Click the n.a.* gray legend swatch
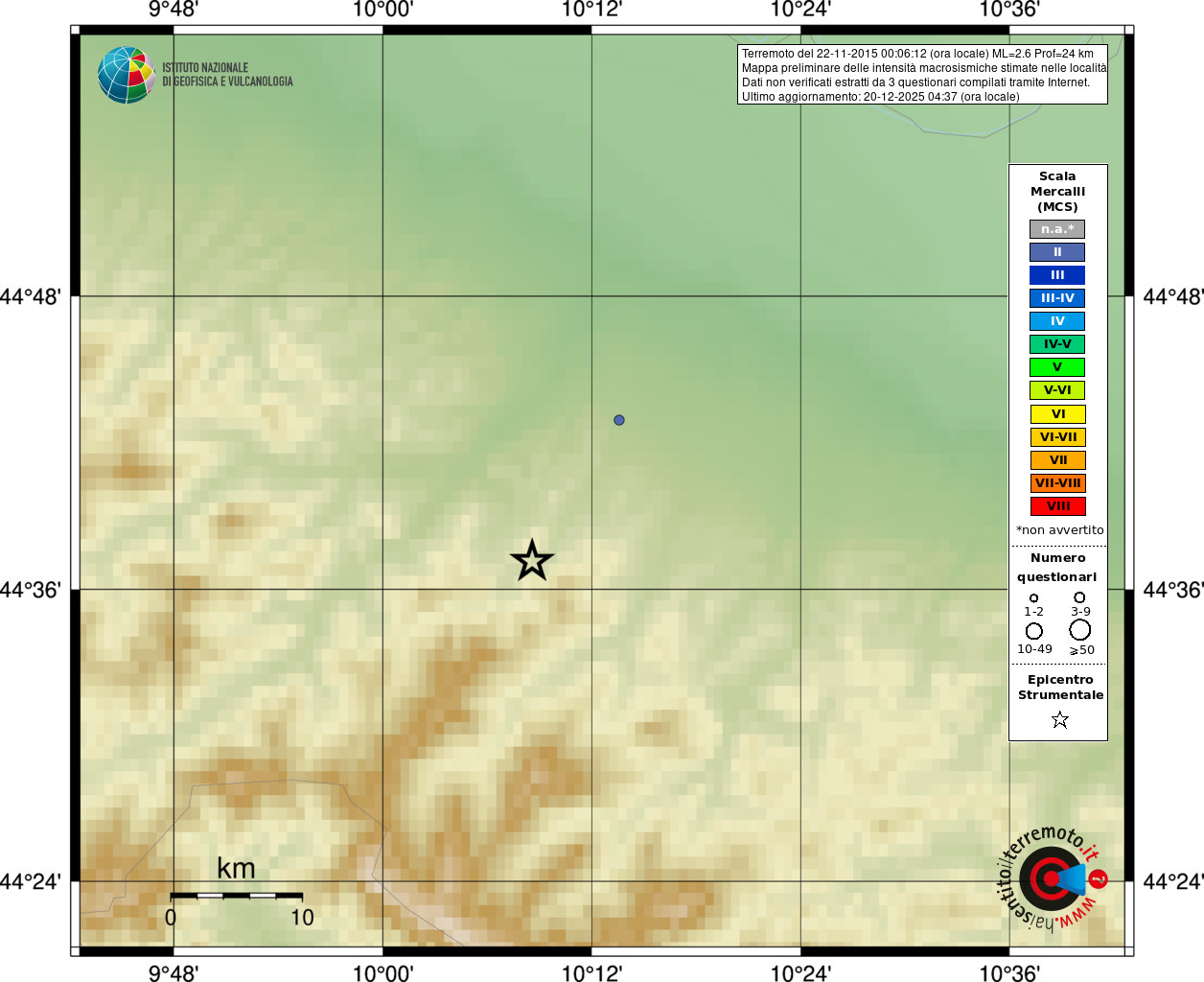Screen dimensions: 1204x982 [1057, 229]
